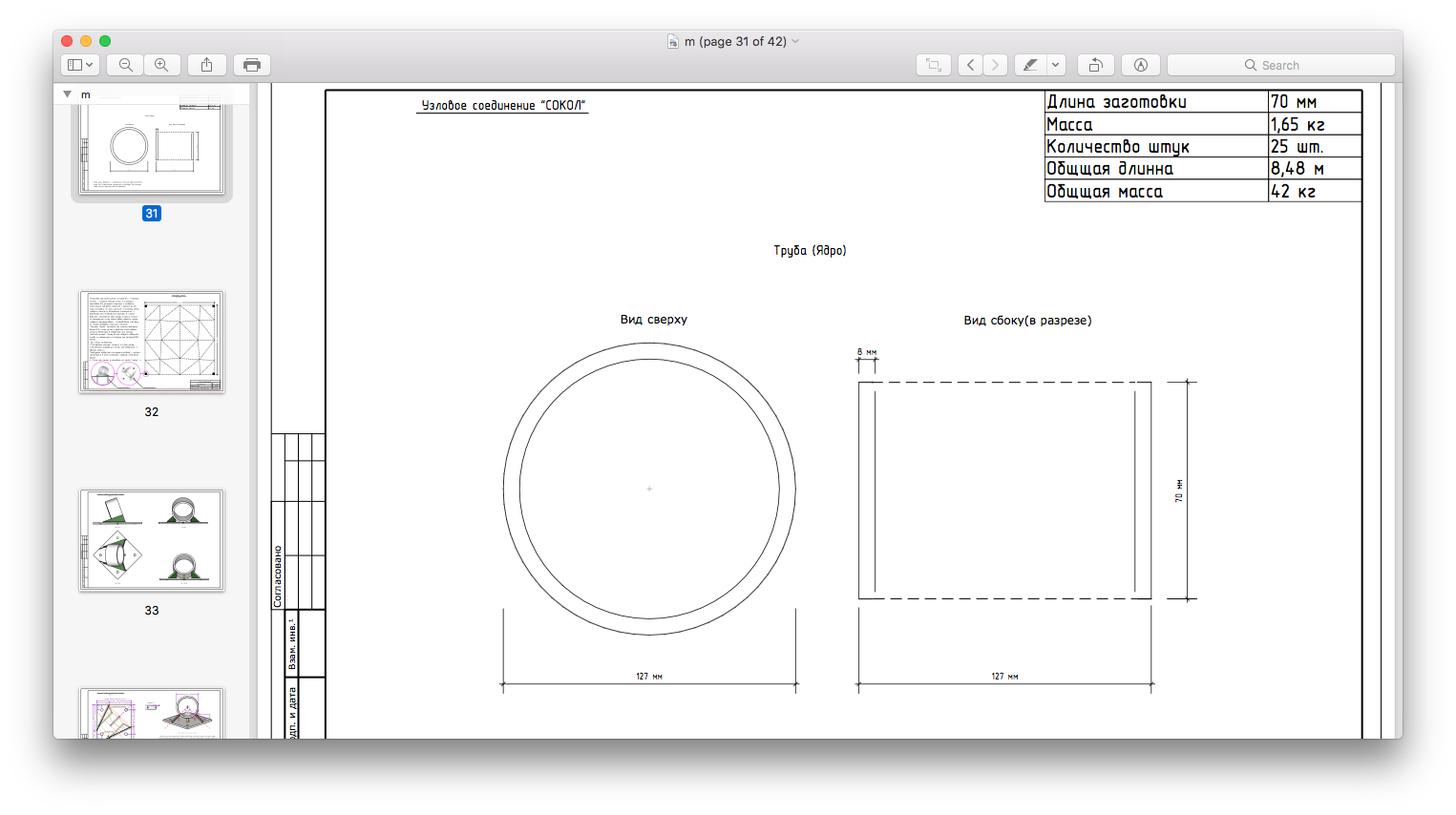Image resolution: width=1456 pixels, height=815 pixels.
Task: Open page 32 thumbnail
Action: click(152, 342)
